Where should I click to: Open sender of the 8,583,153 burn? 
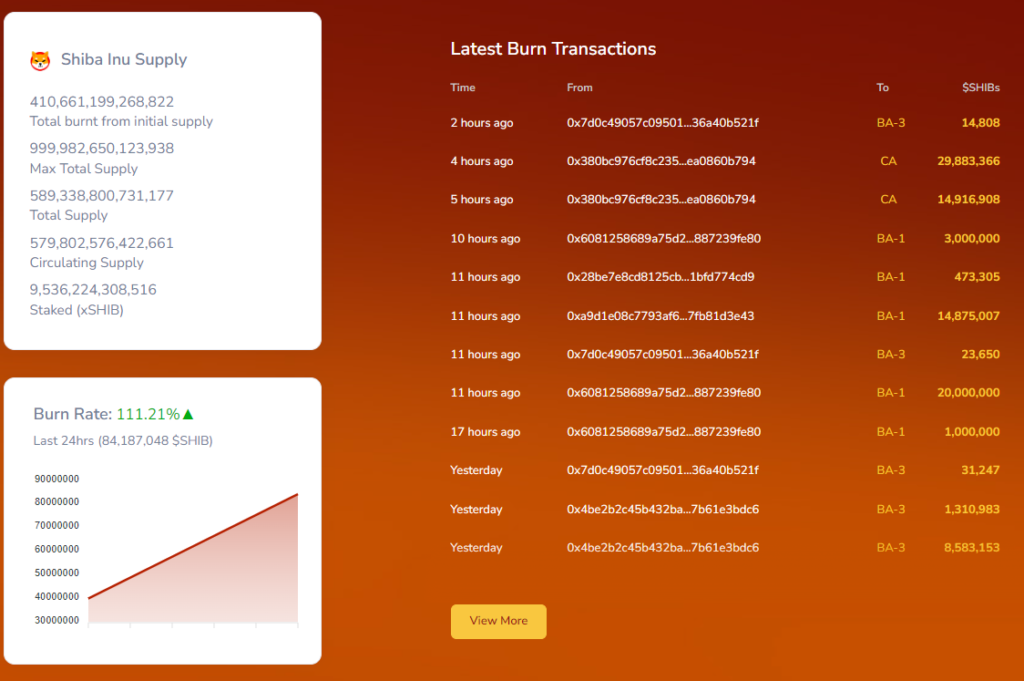tap(662, 548)
